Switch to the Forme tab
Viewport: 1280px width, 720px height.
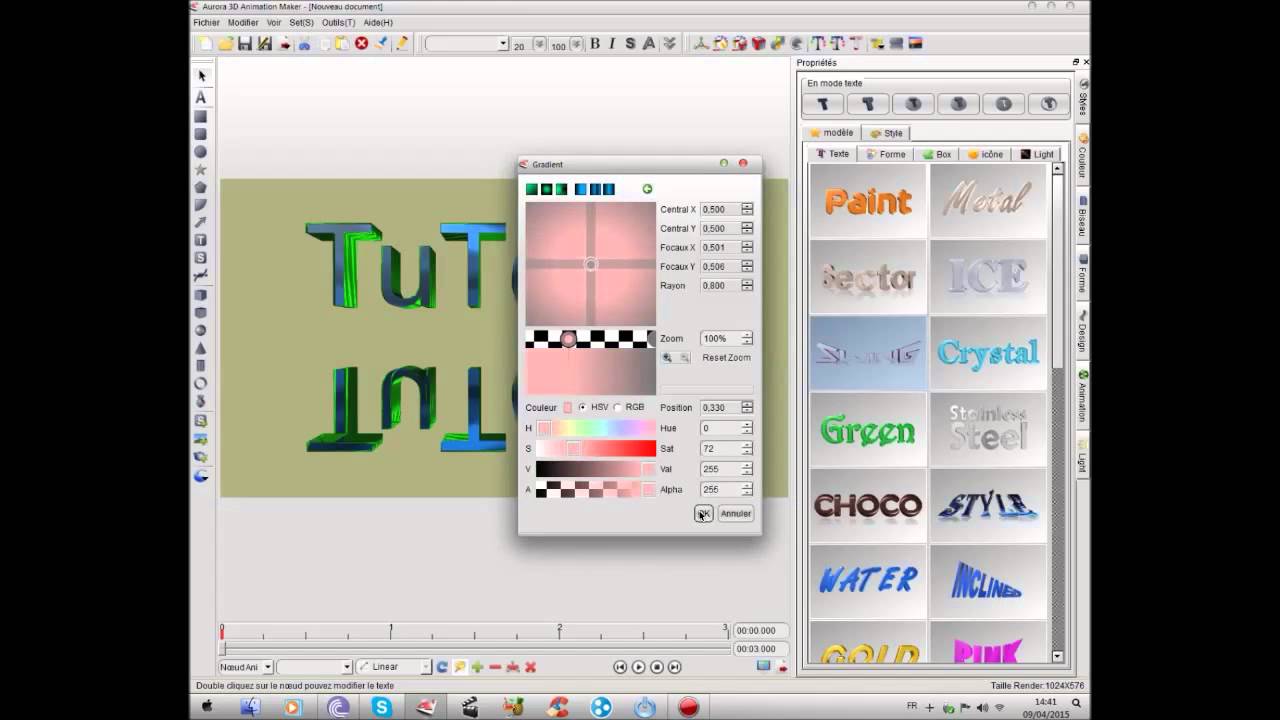886,154
